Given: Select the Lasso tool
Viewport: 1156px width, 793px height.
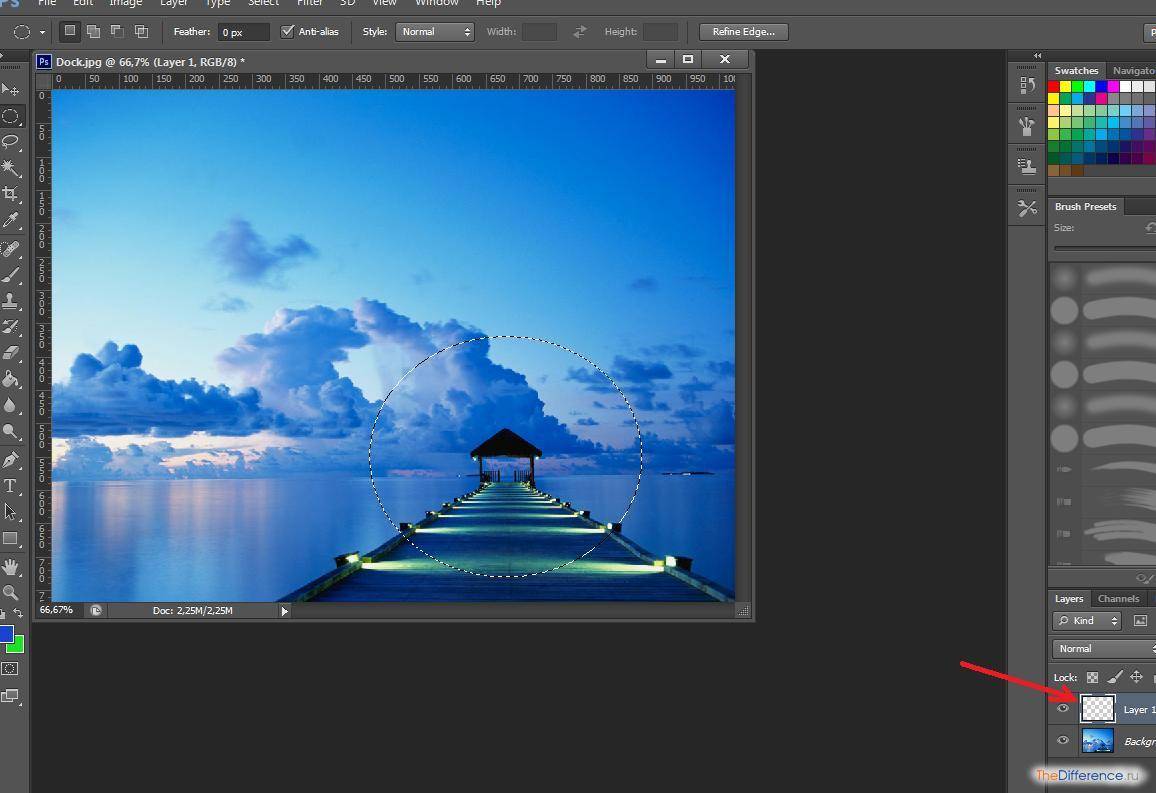Looking at the screenshot, I should tap(11, 142).
